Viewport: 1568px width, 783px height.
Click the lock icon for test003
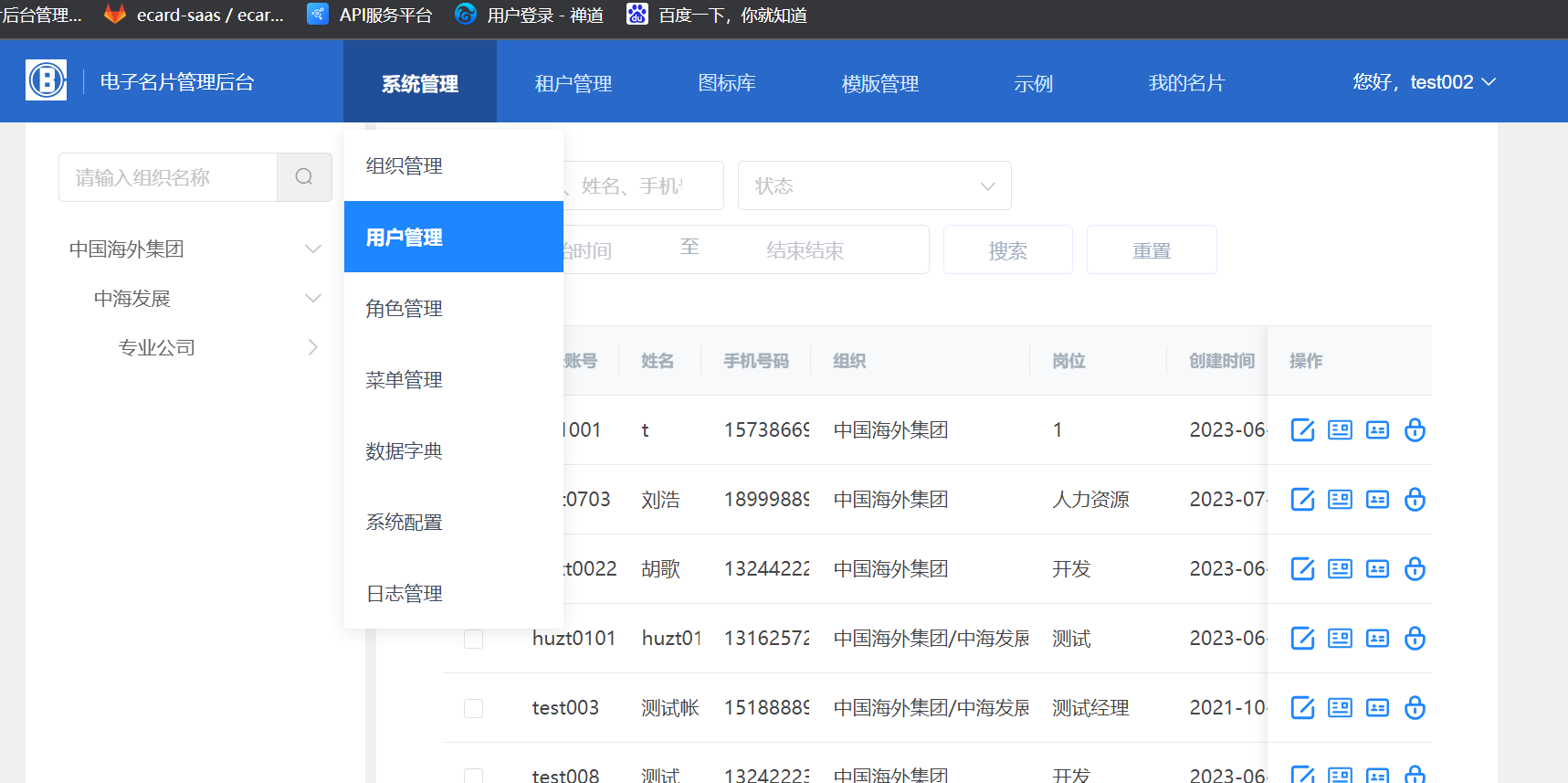1415,708
